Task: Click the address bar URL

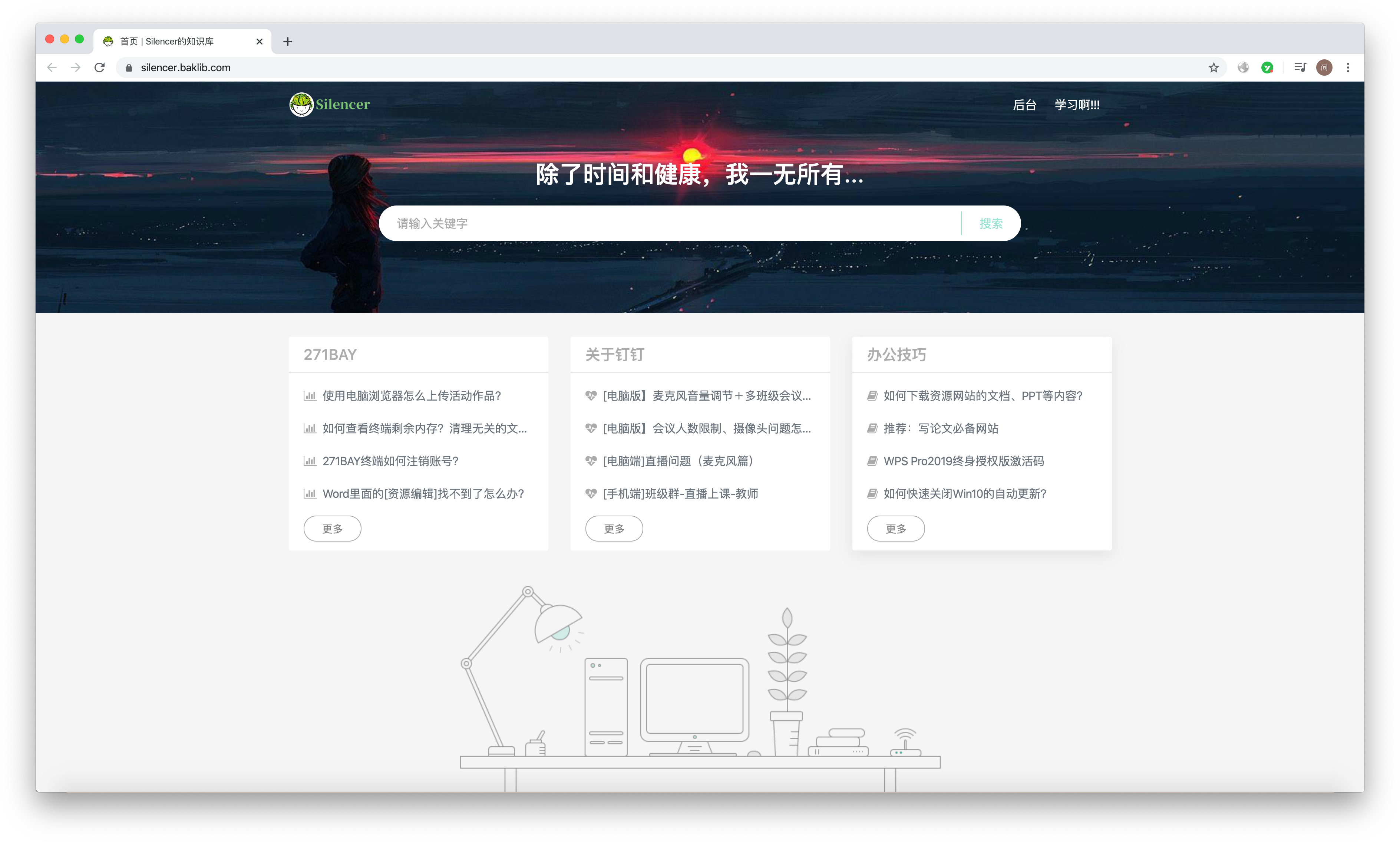Action: click(185, 68)
